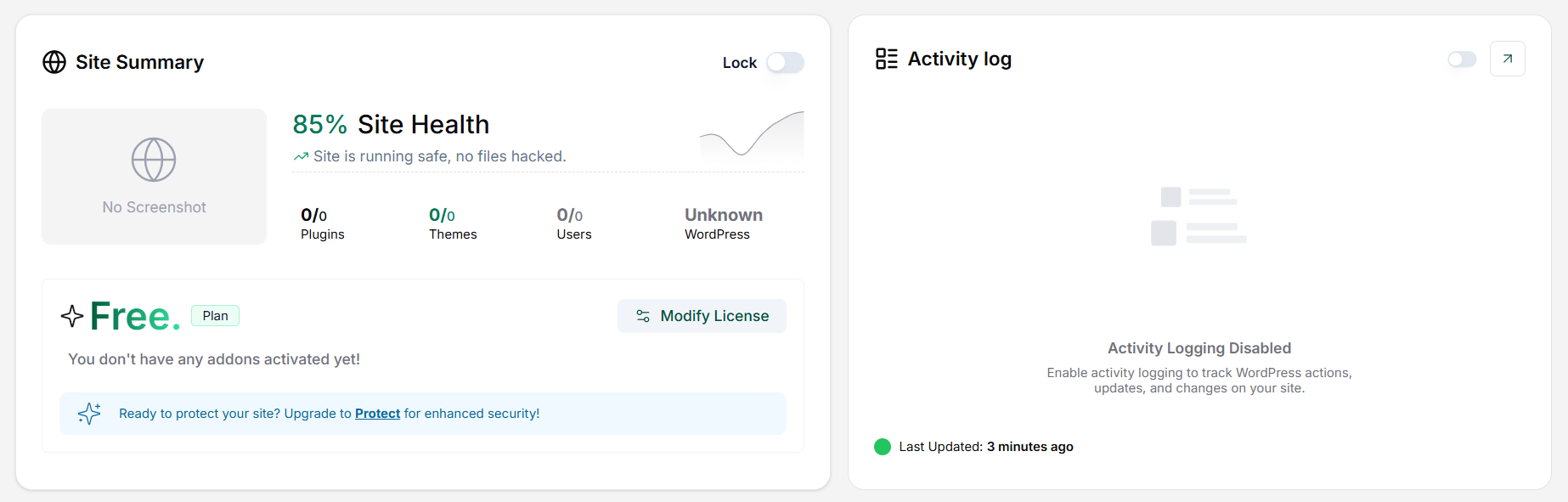Select the Users count stat
The height and width of the screenshot is (502, 1568).
point(573,224)
